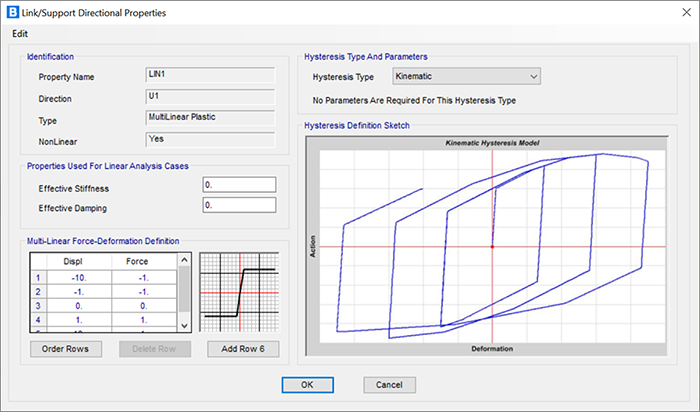
Task: Click the Type field MultiLinear Plastic
Action: pyautogui.click(x=210, y=118)
